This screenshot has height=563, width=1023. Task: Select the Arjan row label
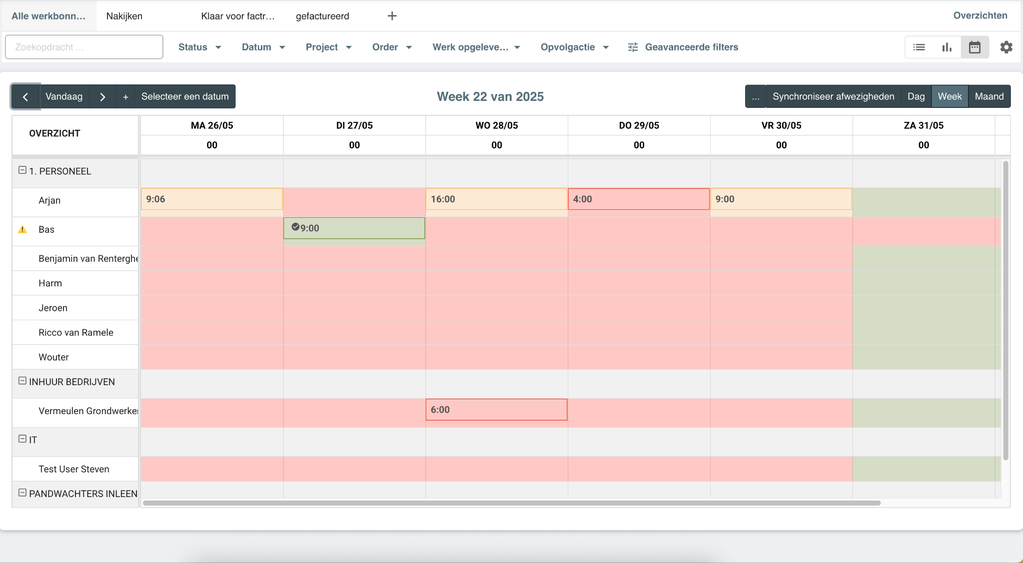coord(50,200)
